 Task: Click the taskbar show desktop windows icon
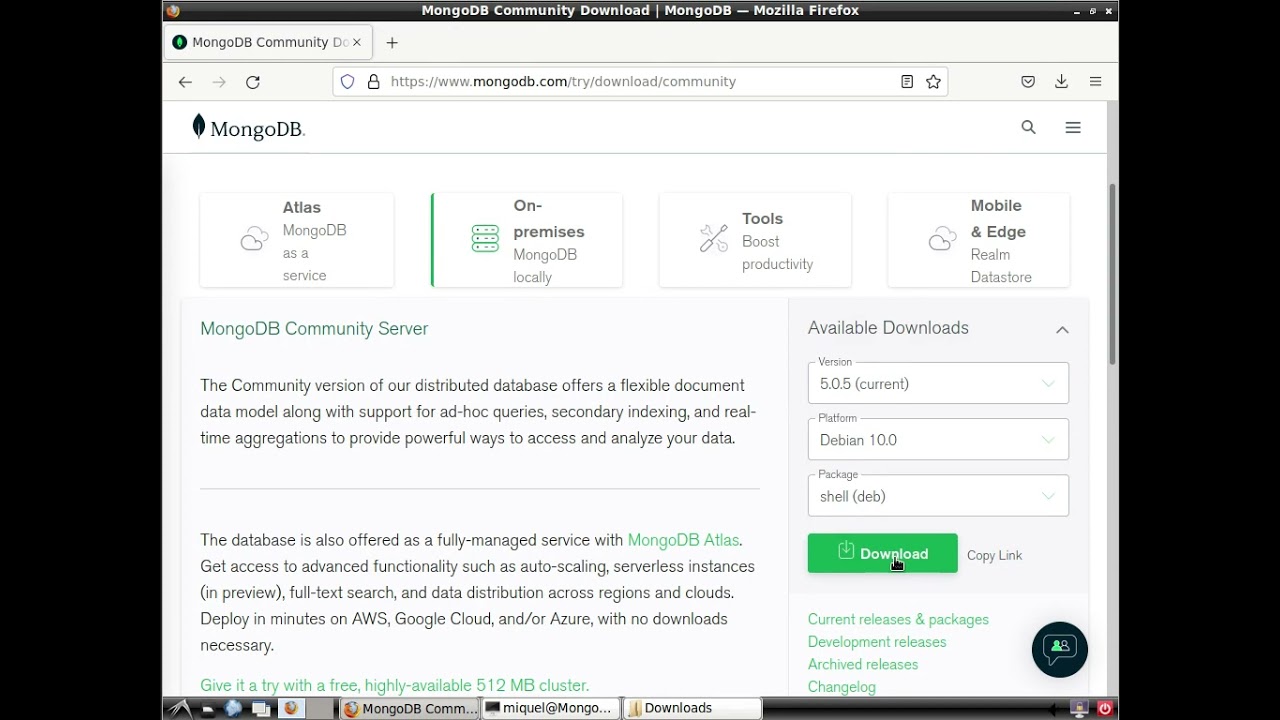click(x=261, y=708)
